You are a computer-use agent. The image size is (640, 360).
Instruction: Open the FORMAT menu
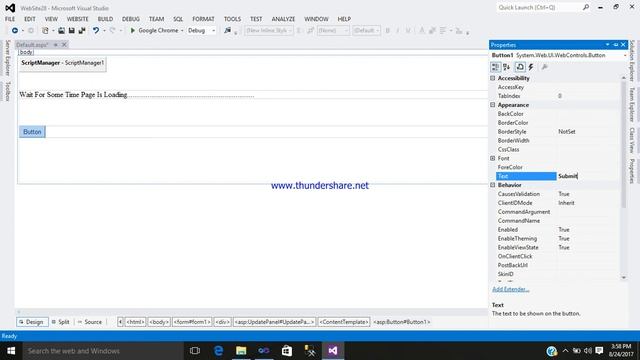click(203, 19)
